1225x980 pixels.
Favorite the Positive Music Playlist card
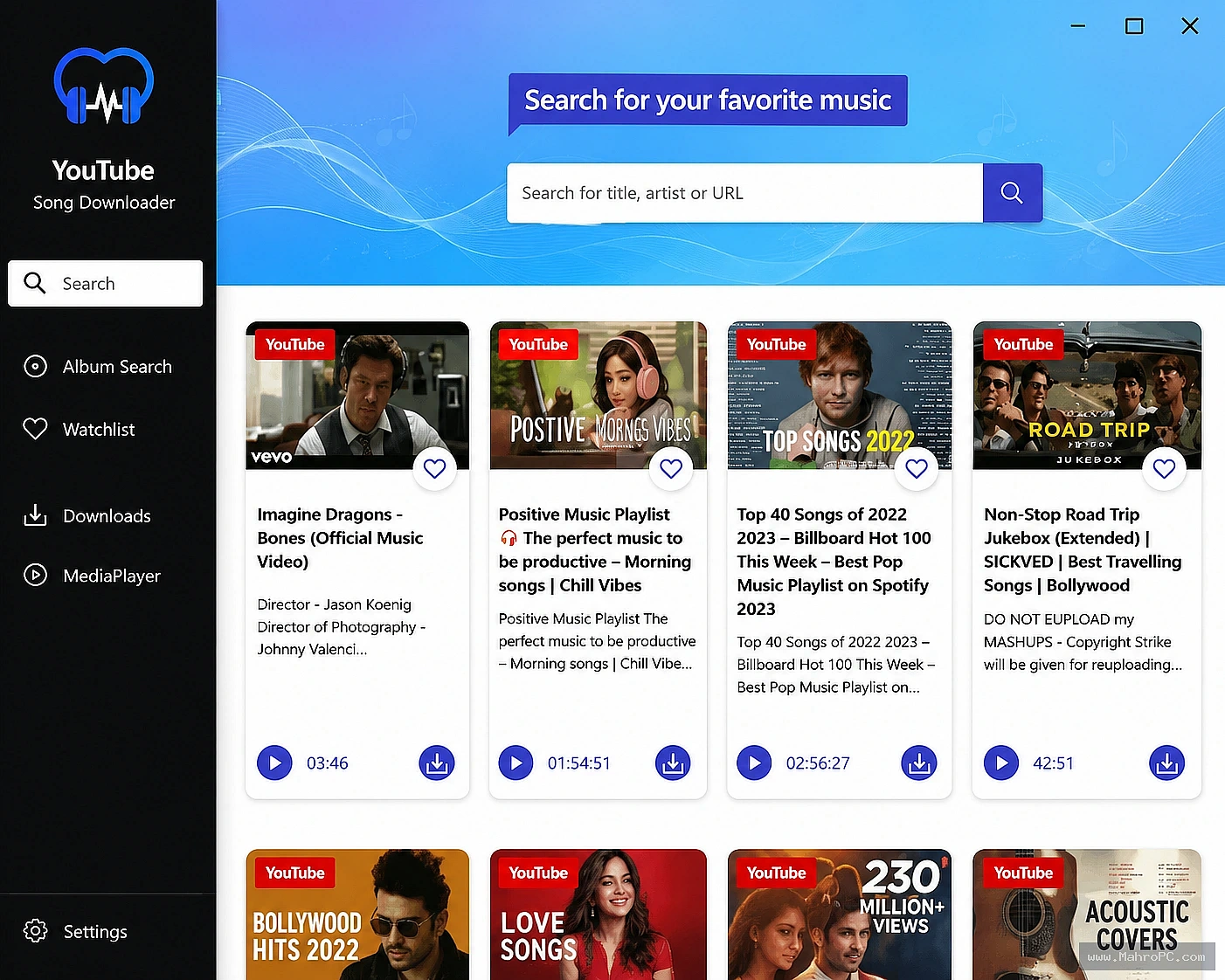(671, 468)
